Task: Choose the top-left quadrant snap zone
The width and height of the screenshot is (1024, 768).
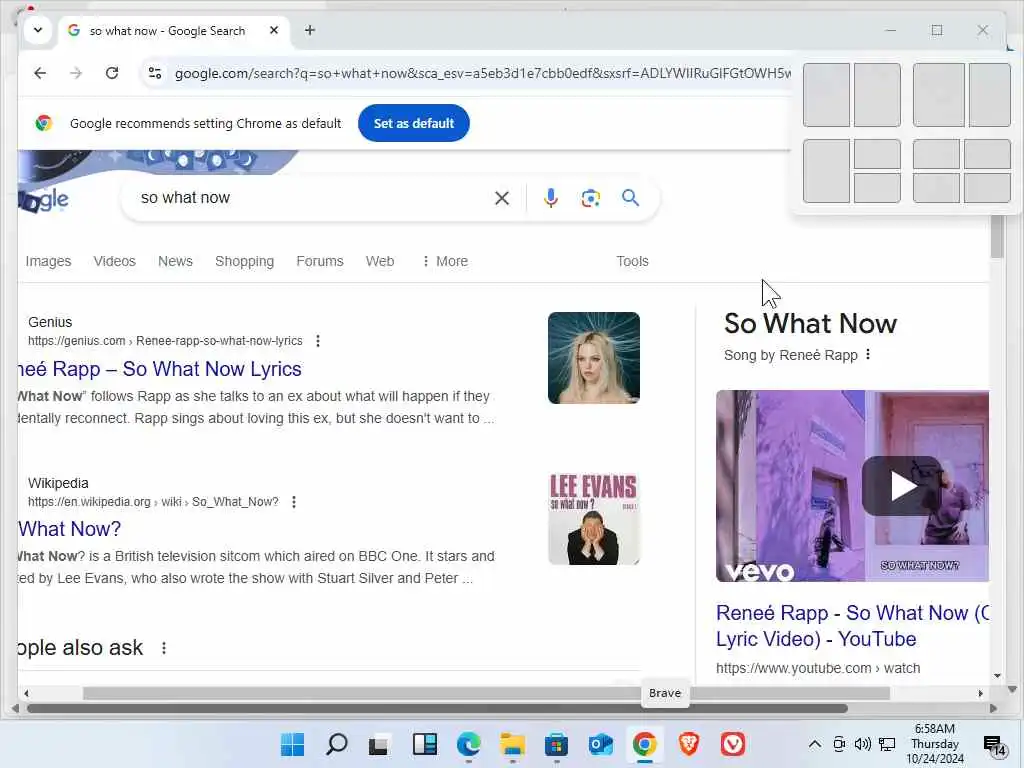Action: (x=936, y=154)
